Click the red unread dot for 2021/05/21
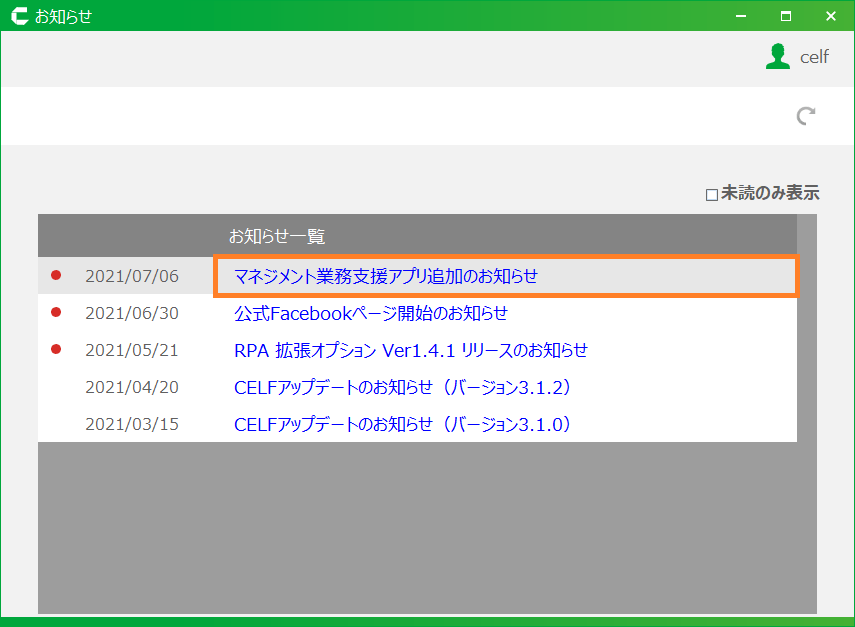 (56, 349)
